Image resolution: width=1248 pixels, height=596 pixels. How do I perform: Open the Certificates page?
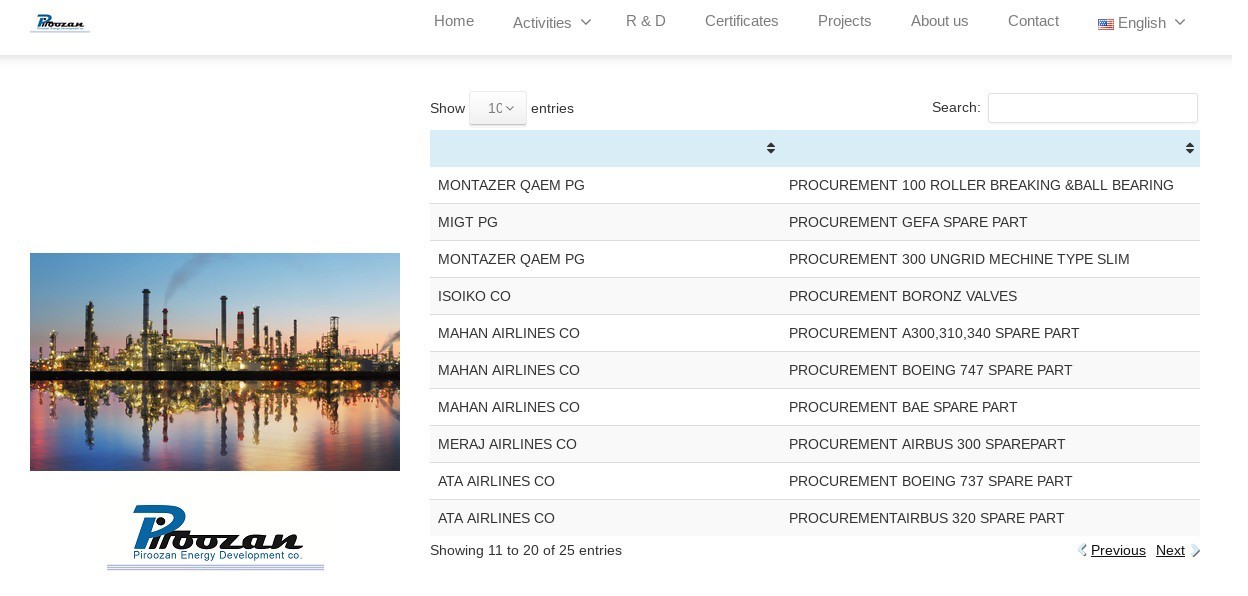(741, 21)
